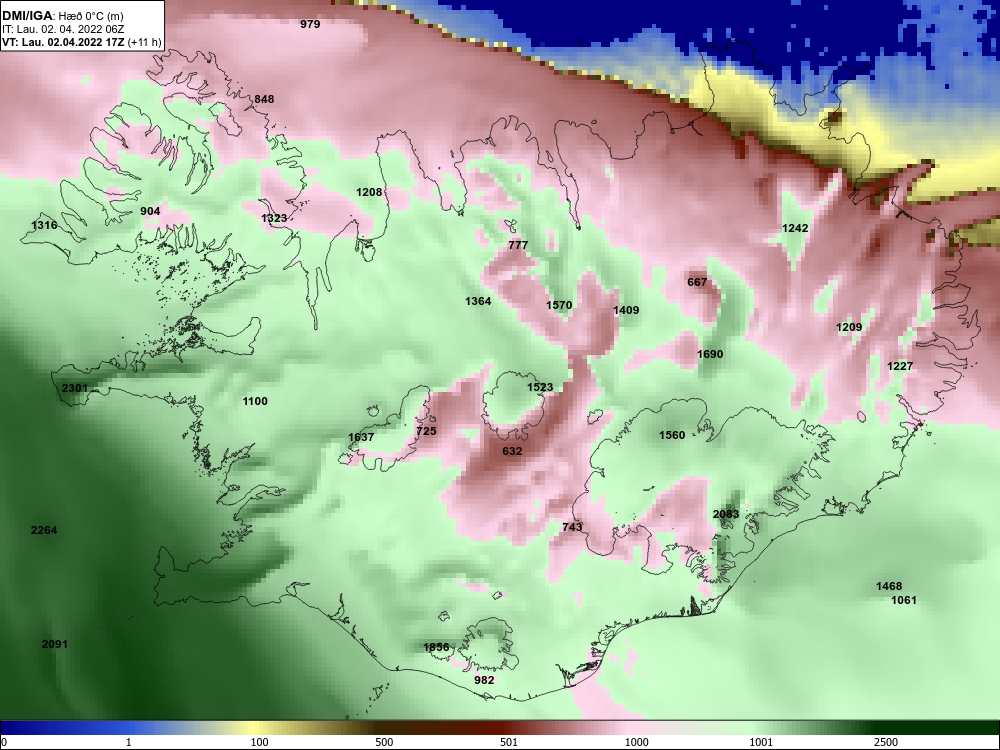Select the 2091 value in southwest
The image size is (1000, 750).
click(55, 644)
